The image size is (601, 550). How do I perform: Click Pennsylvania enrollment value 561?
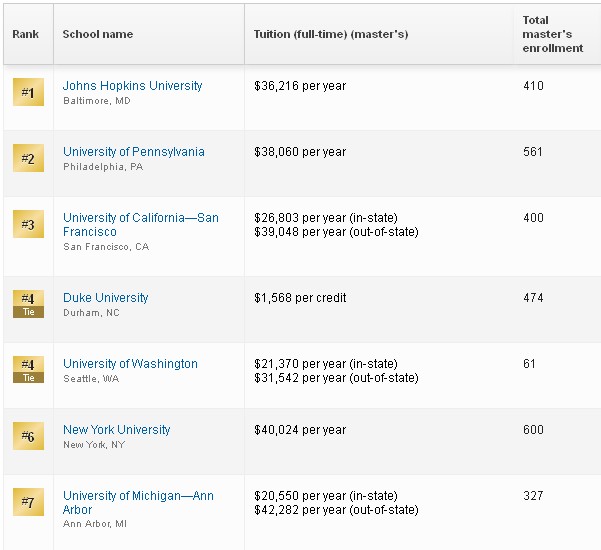(533, 152)
